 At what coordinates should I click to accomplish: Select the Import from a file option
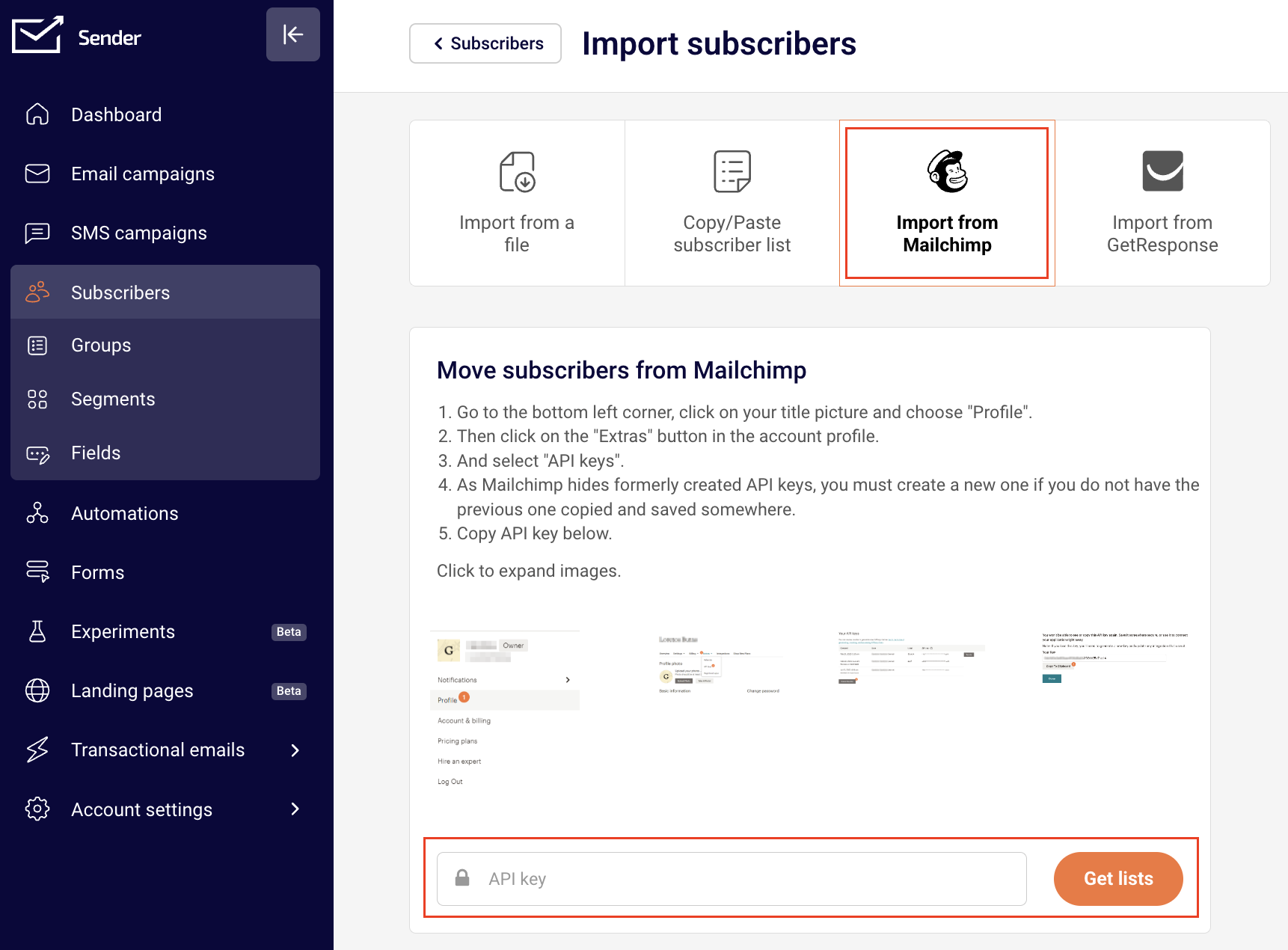[x=517, y=203]
